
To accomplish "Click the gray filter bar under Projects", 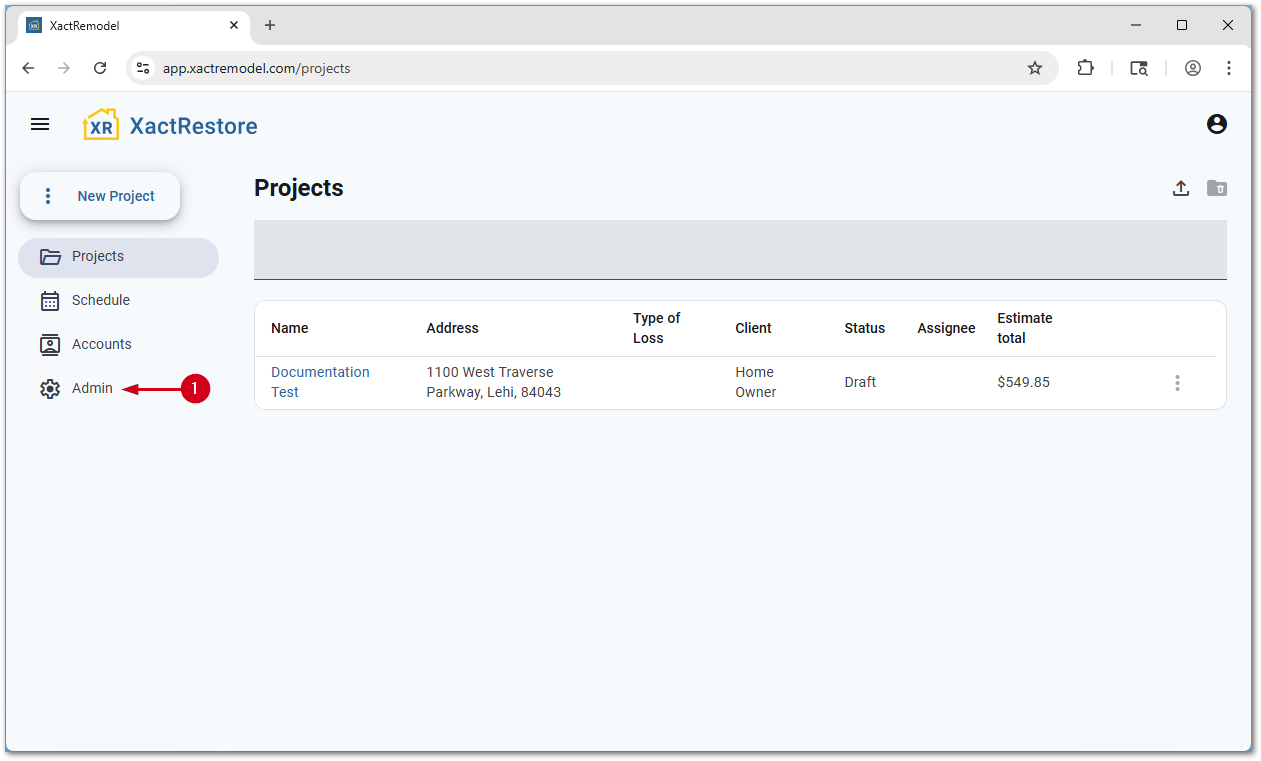I will (740, 249).
